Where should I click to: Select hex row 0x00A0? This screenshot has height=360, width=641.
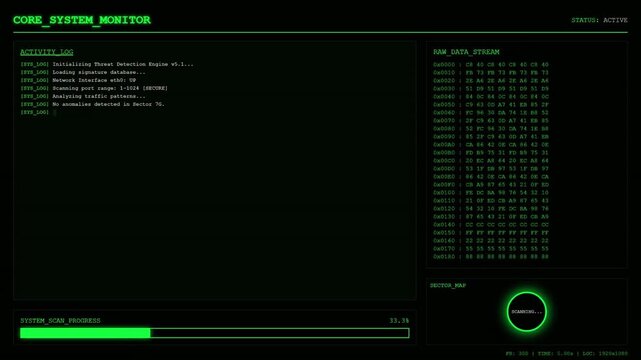point(491,145)
